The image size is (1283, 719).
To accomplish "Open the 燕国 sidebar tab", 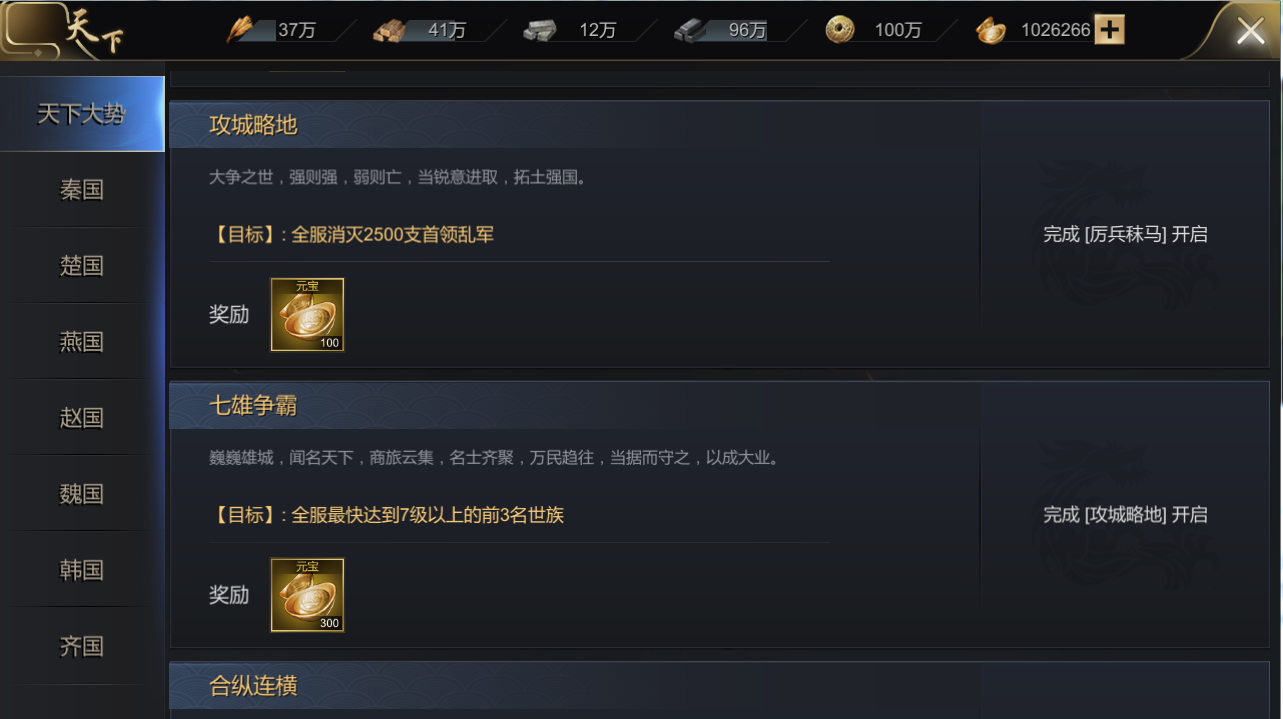I will [82, 342].
